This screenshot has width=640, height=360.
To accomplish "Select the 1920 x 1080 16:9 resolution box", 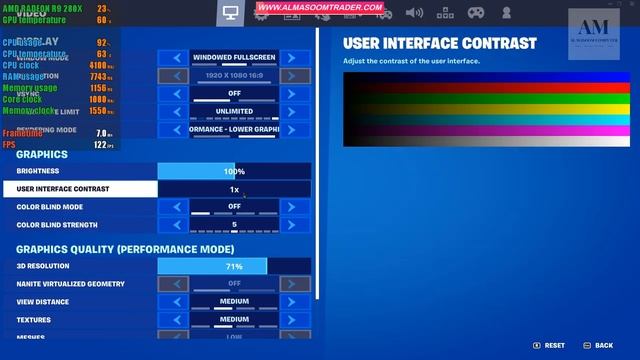I will [234, 76].
